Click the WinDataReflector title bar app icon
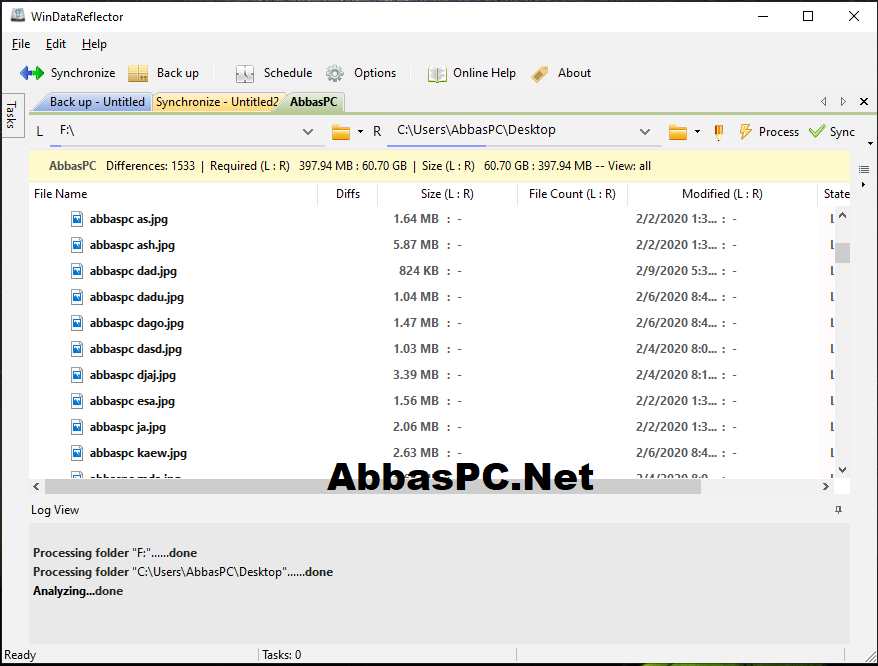878x666 pixels. click(x=18, y=16)
